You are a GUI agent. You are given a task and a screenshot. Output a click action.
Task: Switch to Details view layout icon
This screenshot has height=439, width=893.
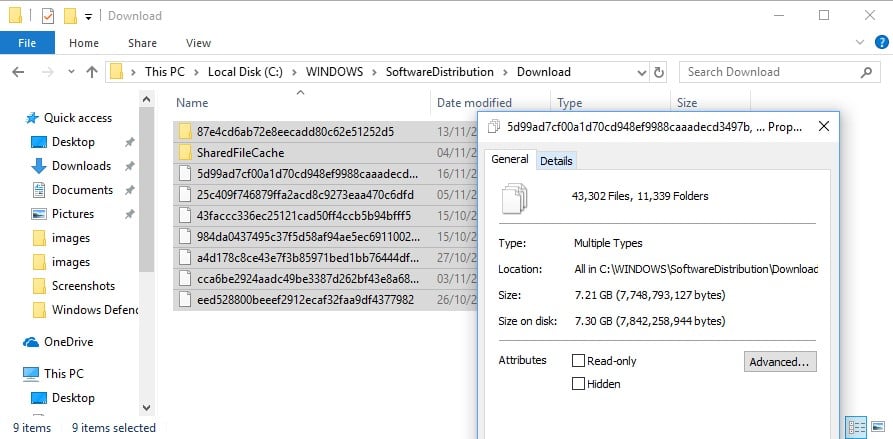[857, 426]
